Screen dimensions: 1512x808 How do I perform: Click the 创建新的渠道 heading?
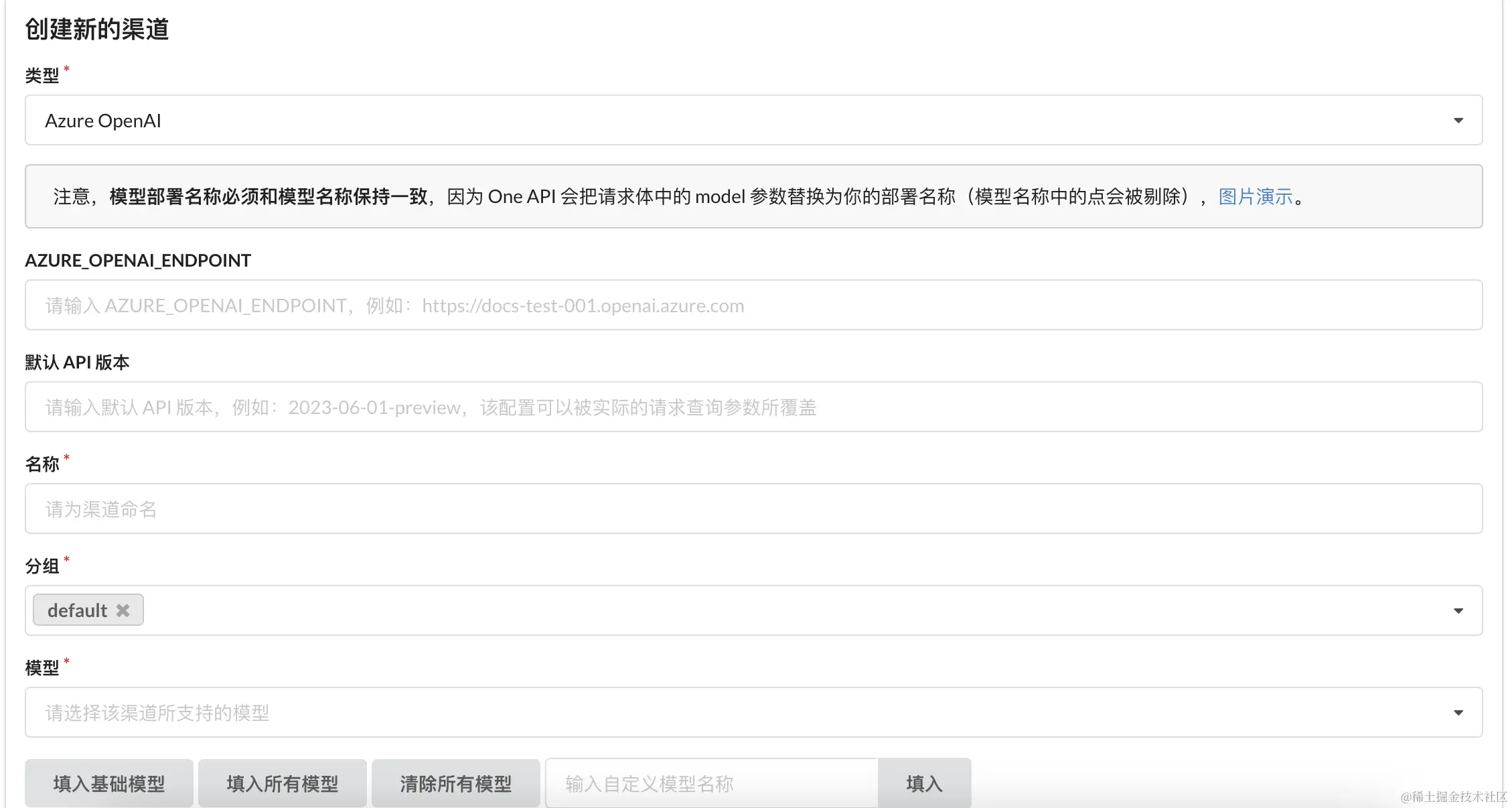[97, 29]
